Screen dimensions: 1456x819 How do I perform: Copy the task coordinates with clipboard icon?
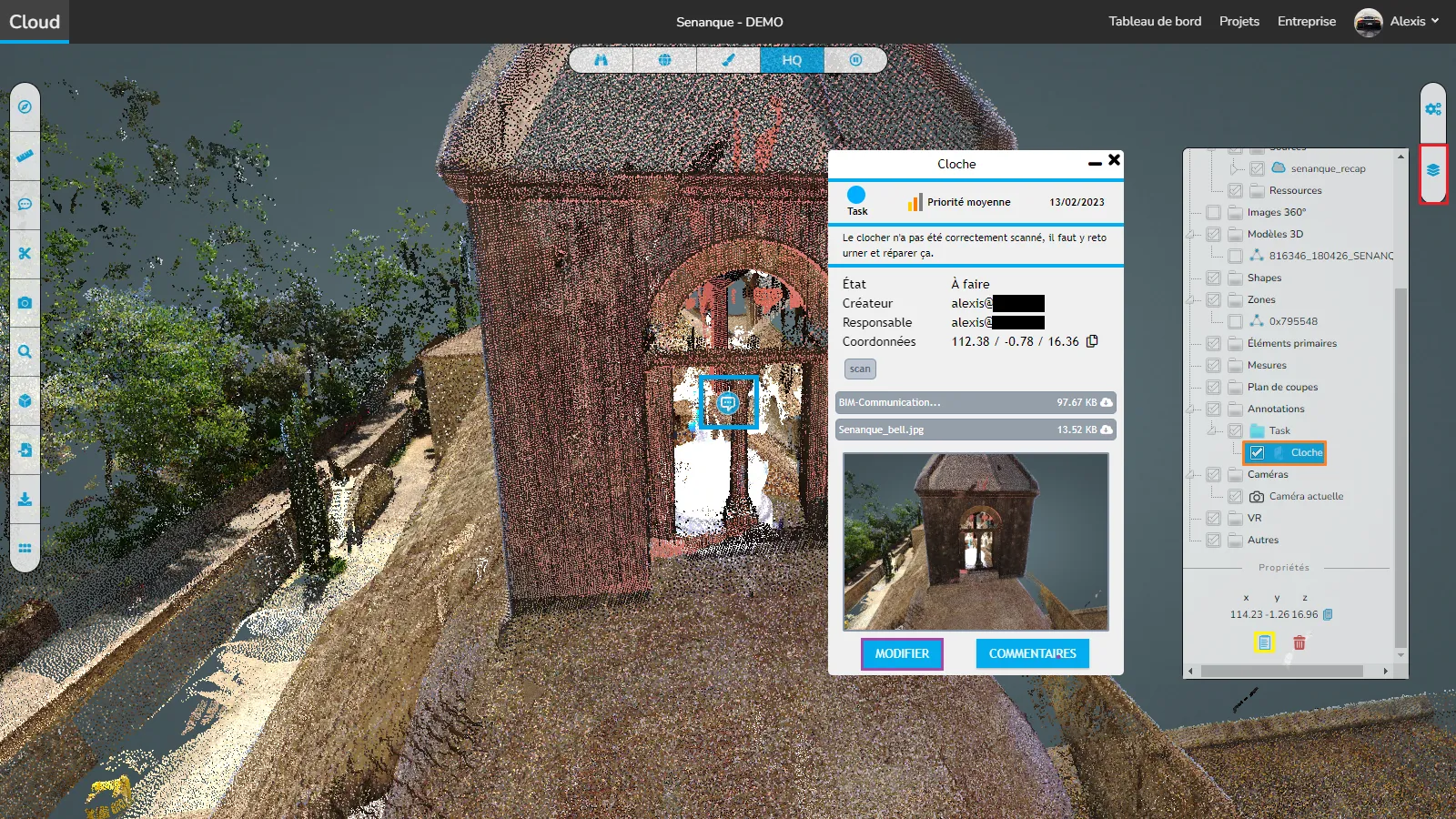(x=1092, y=341)
